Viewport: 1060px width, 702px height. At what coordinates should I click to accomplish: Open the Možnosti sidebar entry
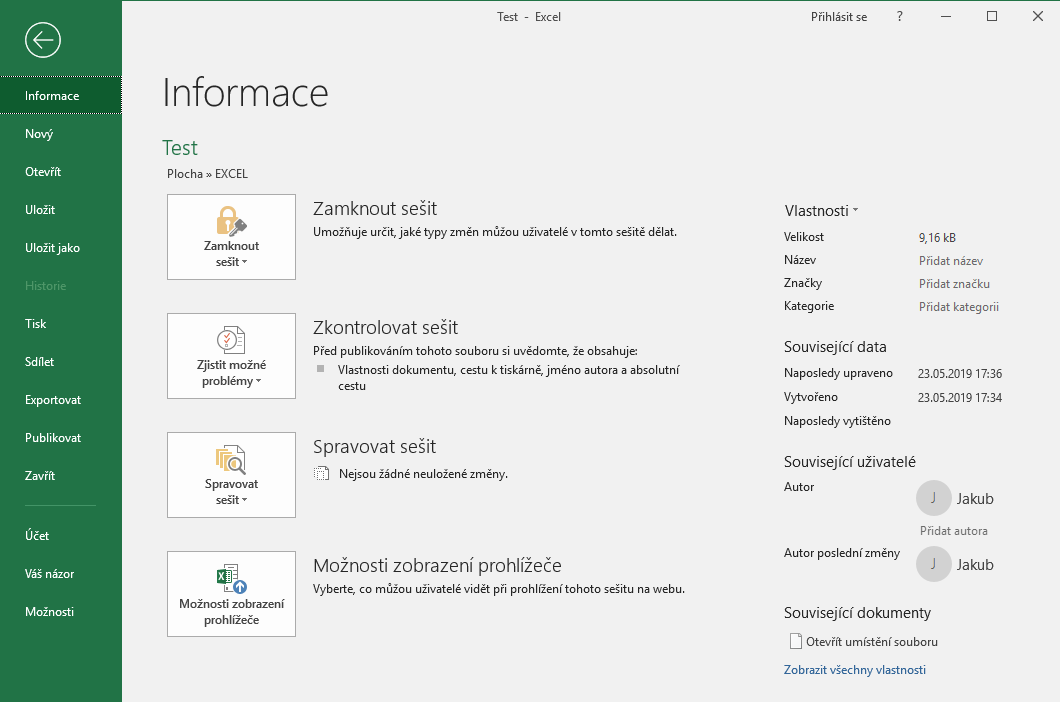tap(49, 611)
